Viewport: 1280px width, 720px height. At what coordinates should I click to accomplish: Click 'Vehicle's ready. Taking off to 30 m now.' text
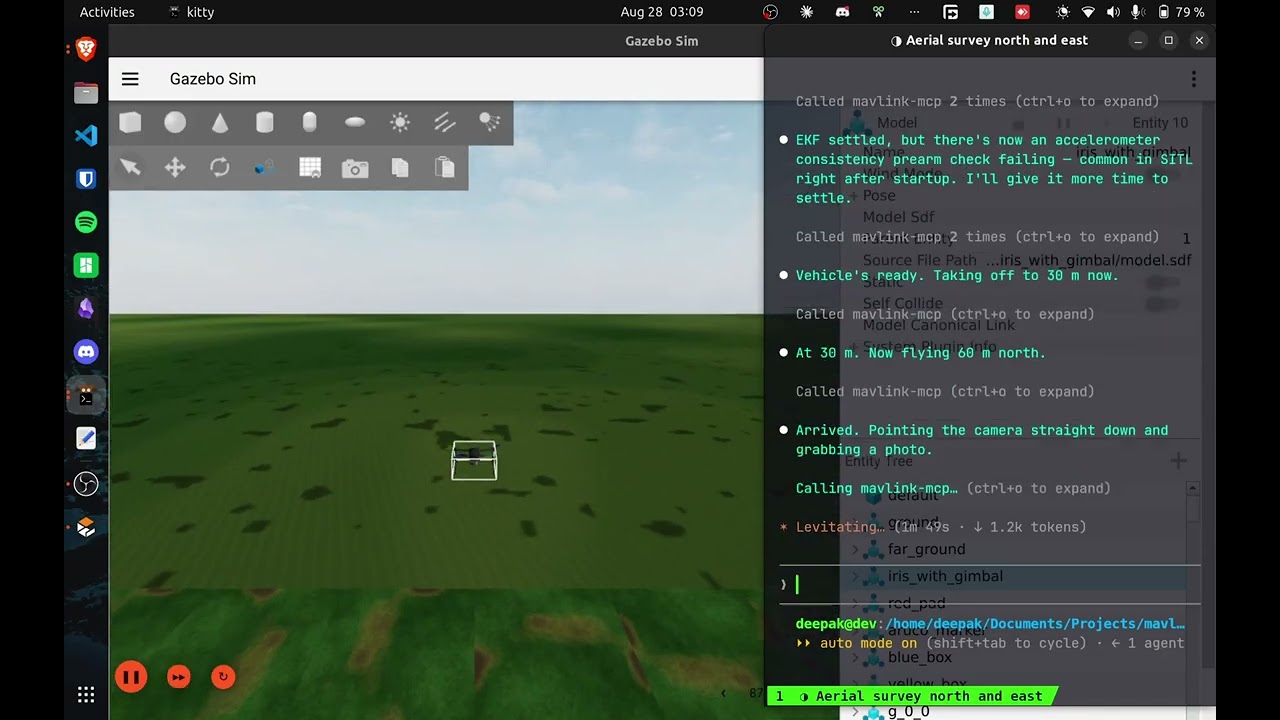point(957,275)
